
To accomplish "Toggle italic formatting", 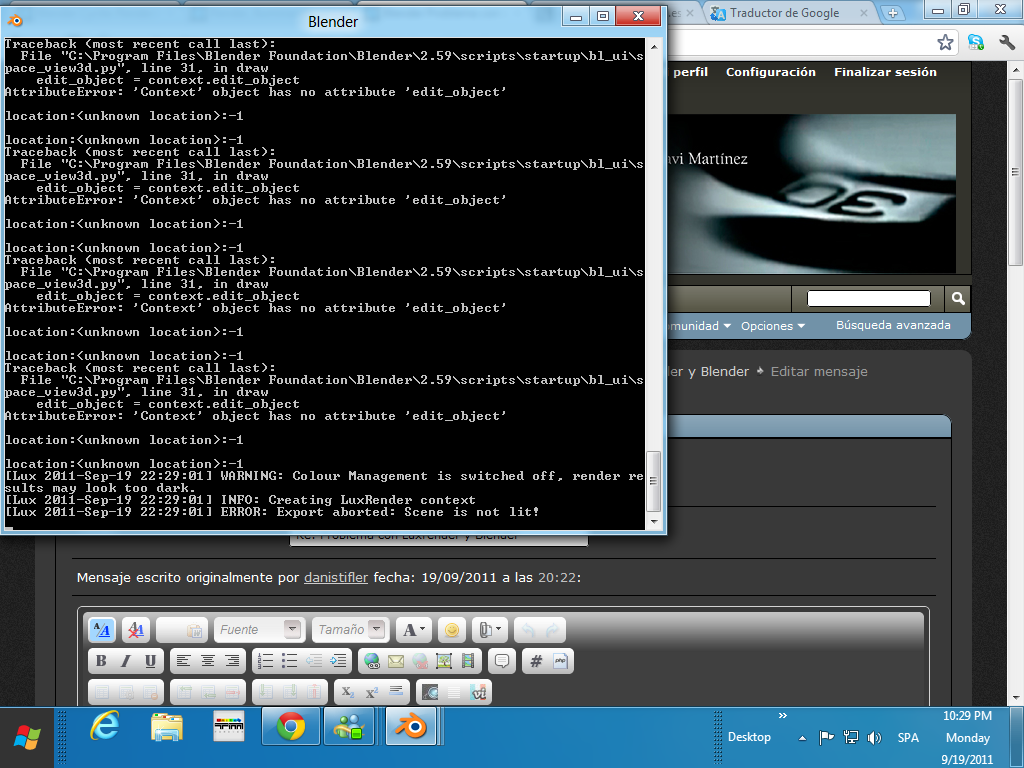I will (x=125, y=661).
